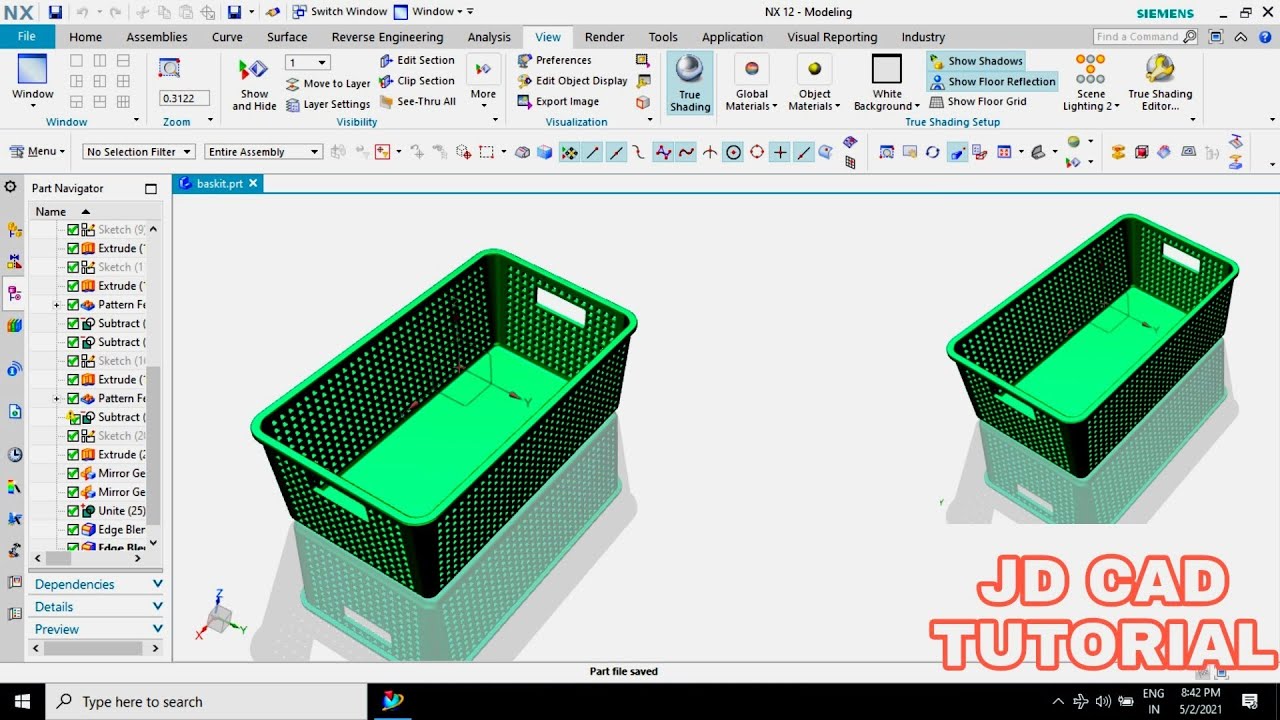Open work layer number dropdown

coord(308,62)
